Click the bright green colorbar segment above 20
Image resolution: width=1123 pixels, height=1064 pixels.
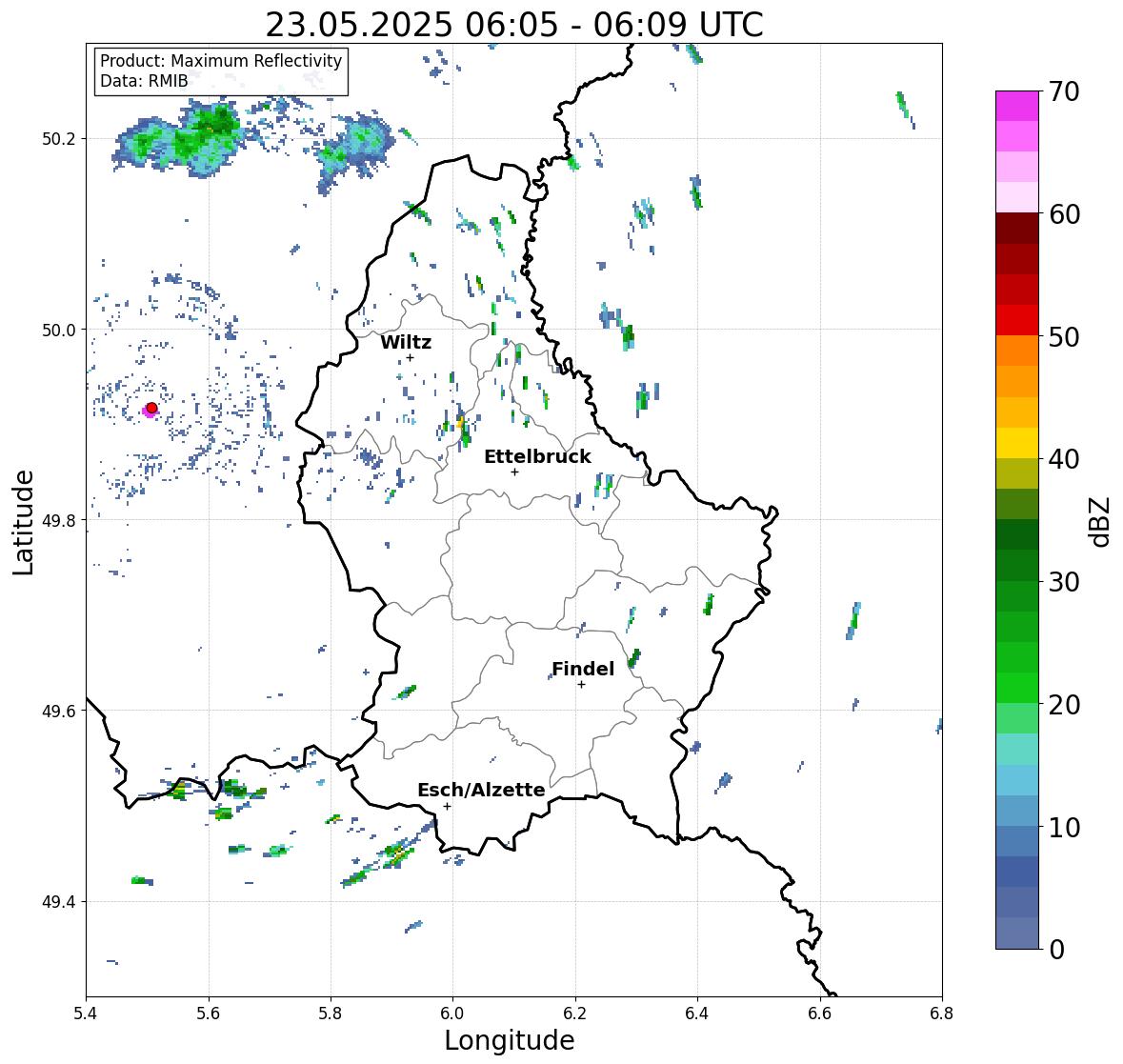tap(1017, 688)
